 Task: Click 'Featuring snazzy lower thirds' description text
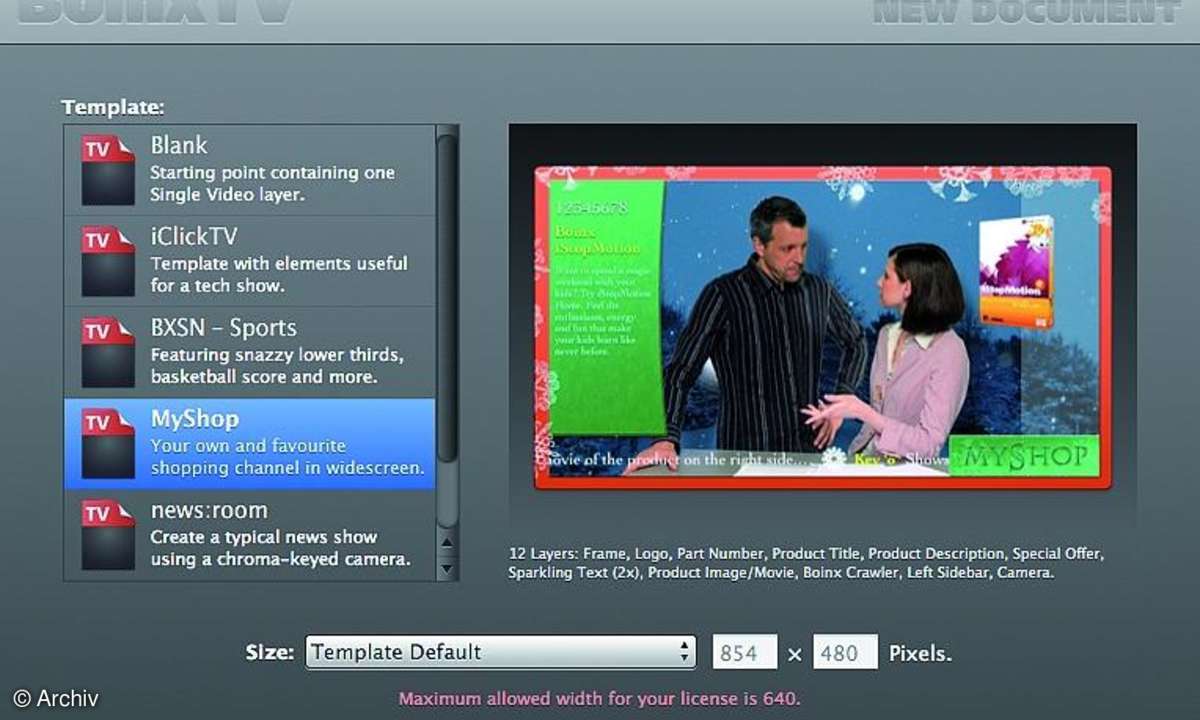tap(277, 355)
